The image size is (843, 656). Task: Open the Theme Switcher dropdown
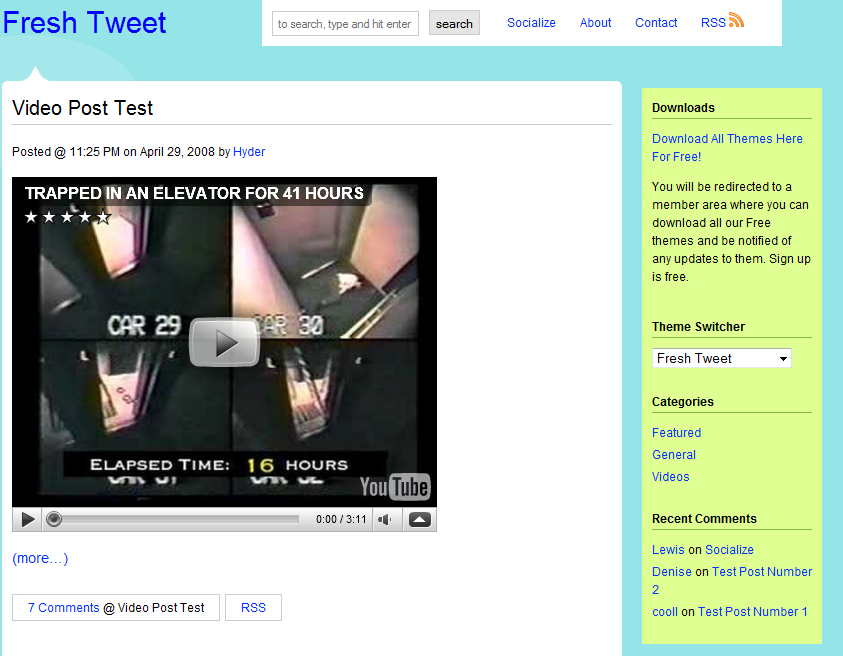721,358
